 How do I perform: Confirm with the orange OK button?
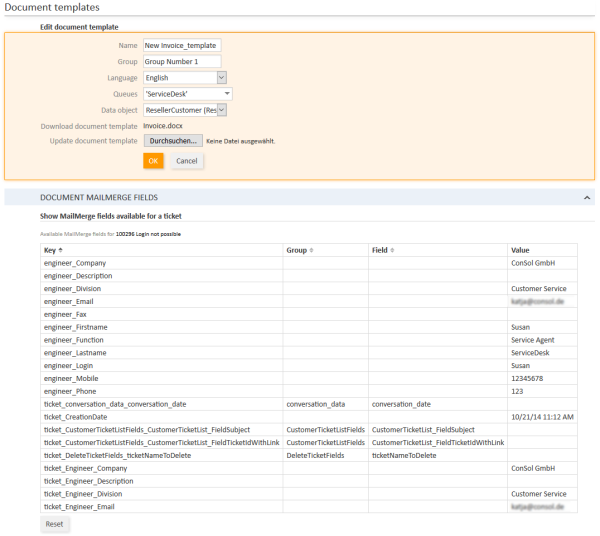click(x=153, y=161)
